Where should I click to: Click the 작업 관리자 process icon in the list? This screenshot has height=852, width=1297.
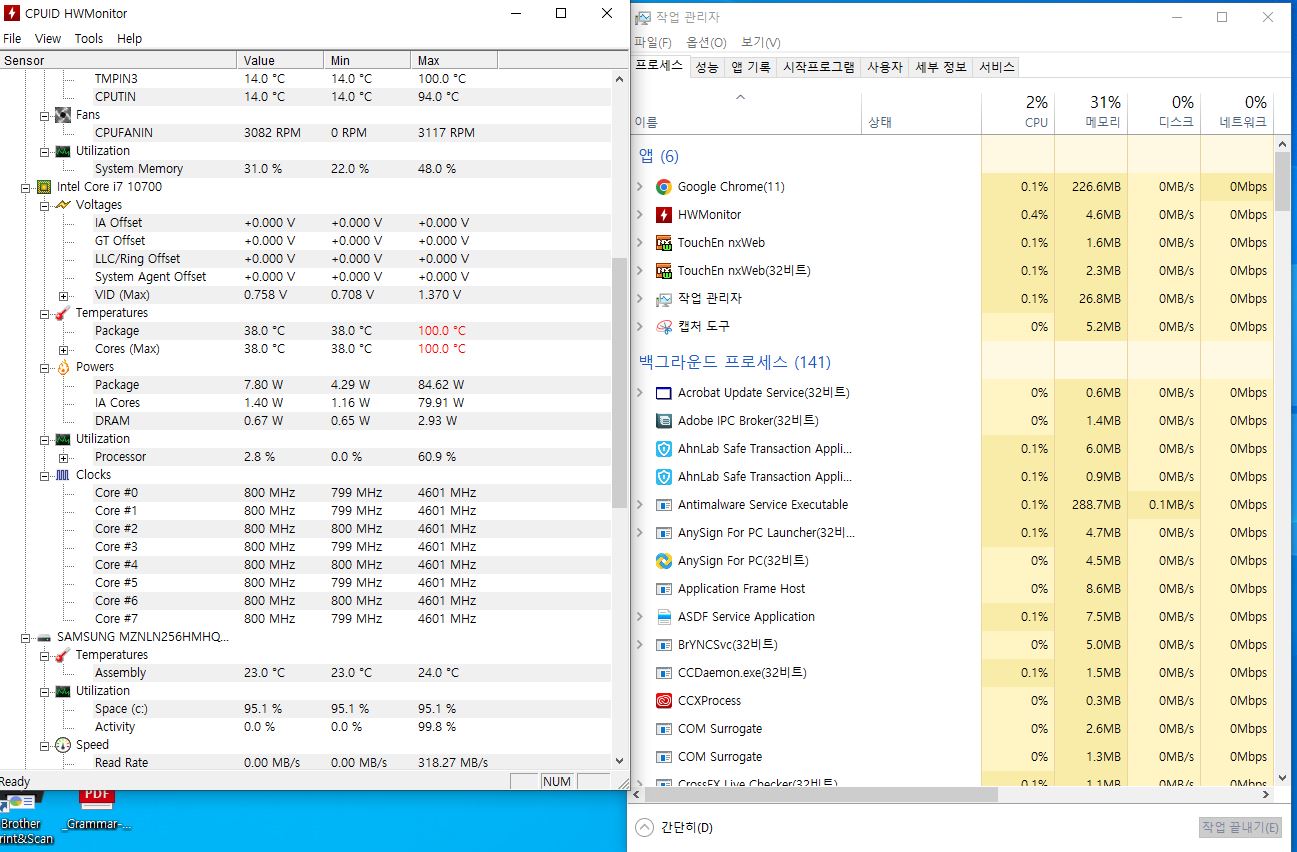coord(663,299)
